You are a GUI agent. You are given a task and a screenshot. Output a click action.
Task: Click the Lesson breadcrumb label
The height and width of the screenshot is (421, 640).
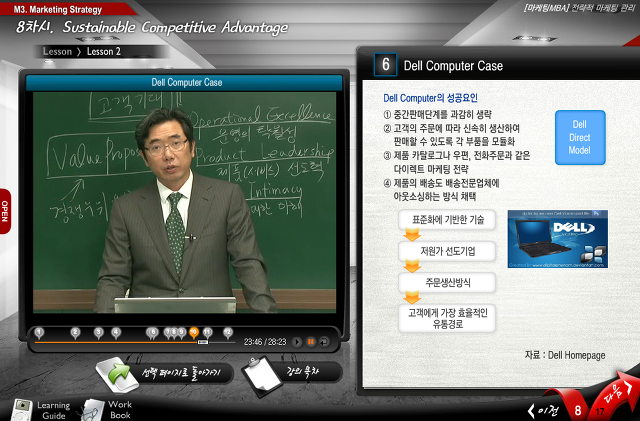tap(57, 51)
